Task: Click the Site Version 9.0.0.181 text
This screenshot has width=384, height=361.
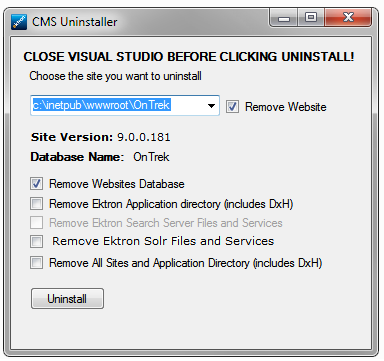Action: click(x=101, y=137)
